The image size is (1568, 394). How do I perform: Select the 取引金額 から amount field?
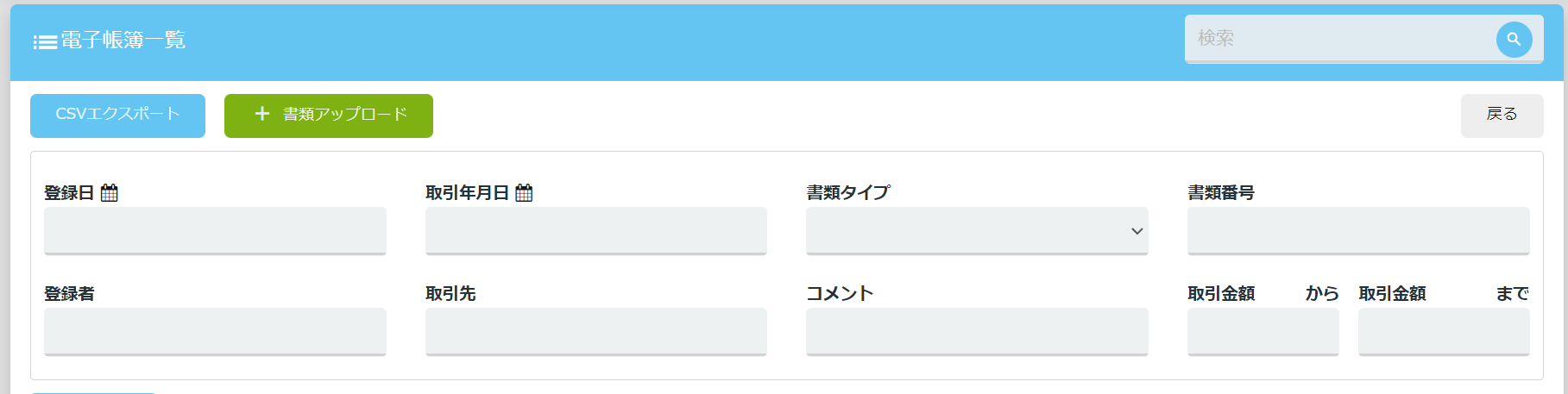point(1263,332)
